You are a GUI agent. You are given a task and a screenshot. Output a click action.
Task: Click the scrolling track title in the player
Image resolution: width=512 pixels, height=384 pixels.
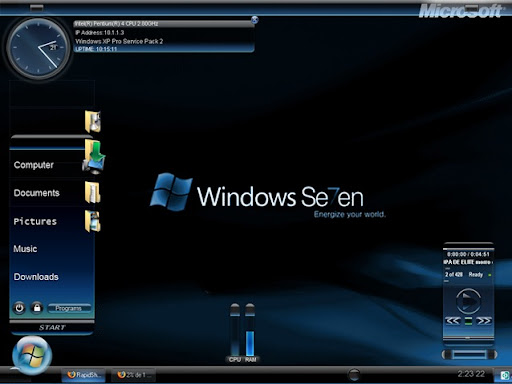pos(468,262)
